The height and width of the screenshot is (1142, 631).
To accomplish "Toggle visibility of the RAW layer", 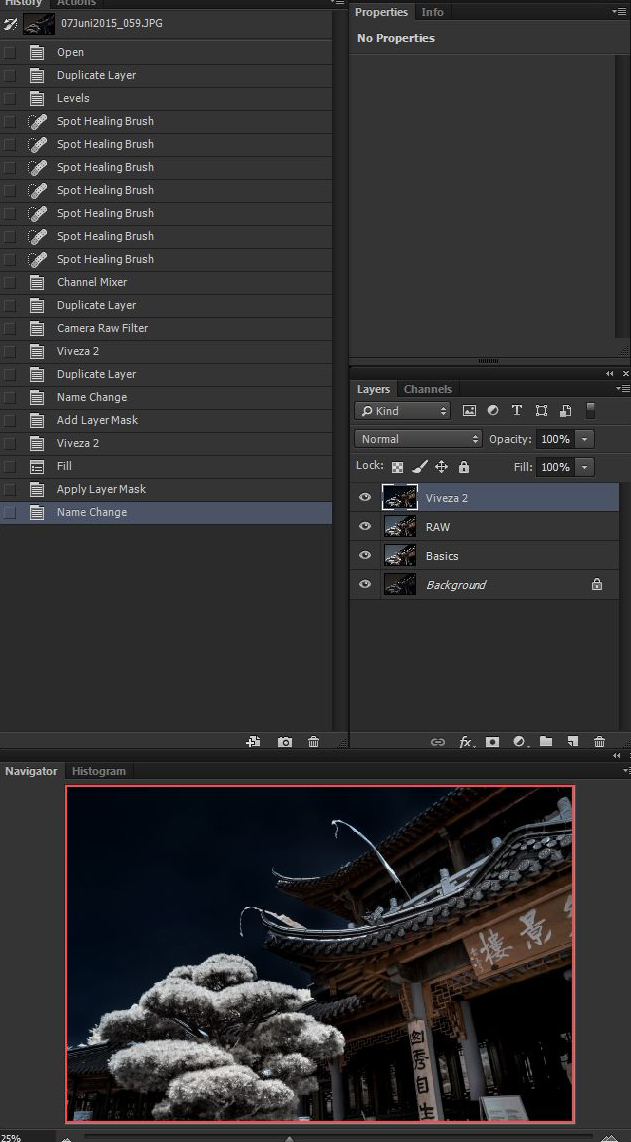I will coord(365,527).
